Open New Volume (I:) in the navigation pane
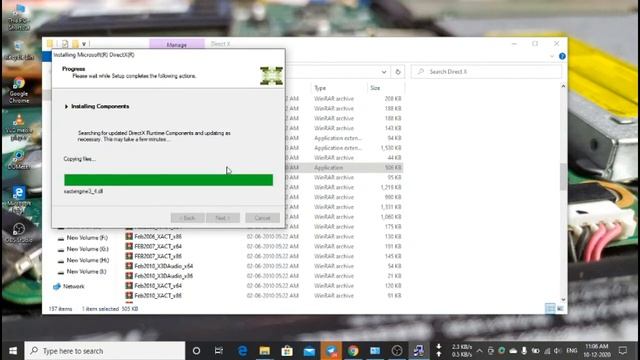 (x=86, y=271)
